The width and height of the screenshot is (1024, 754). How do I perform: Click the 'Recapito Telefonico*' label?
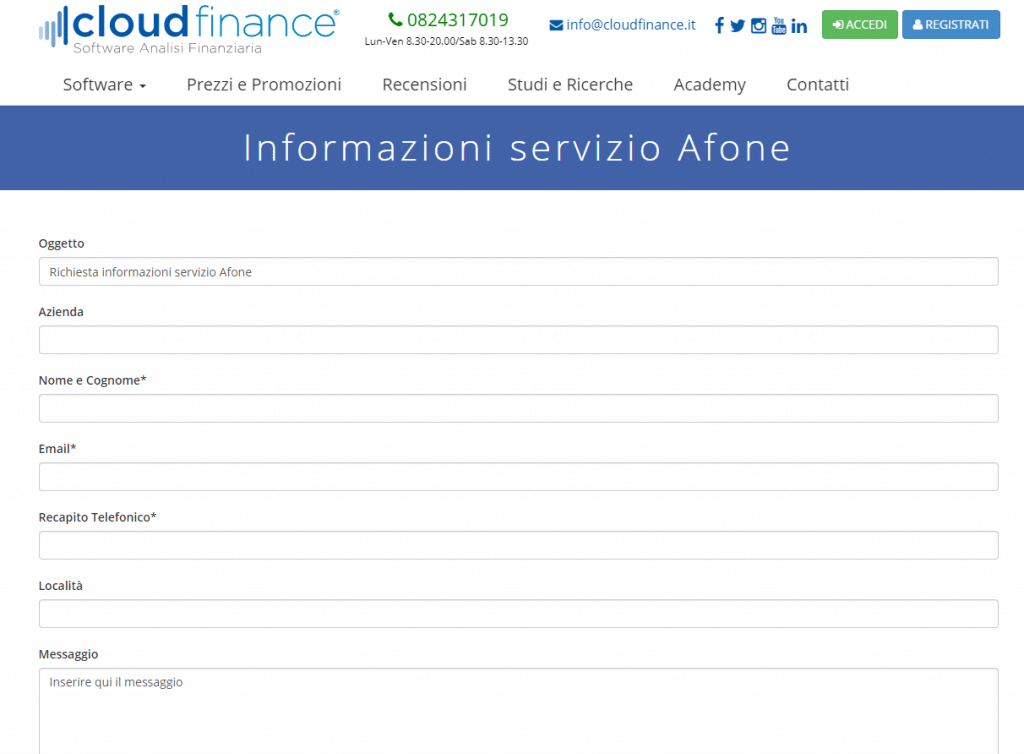click(x=97, y=517)
